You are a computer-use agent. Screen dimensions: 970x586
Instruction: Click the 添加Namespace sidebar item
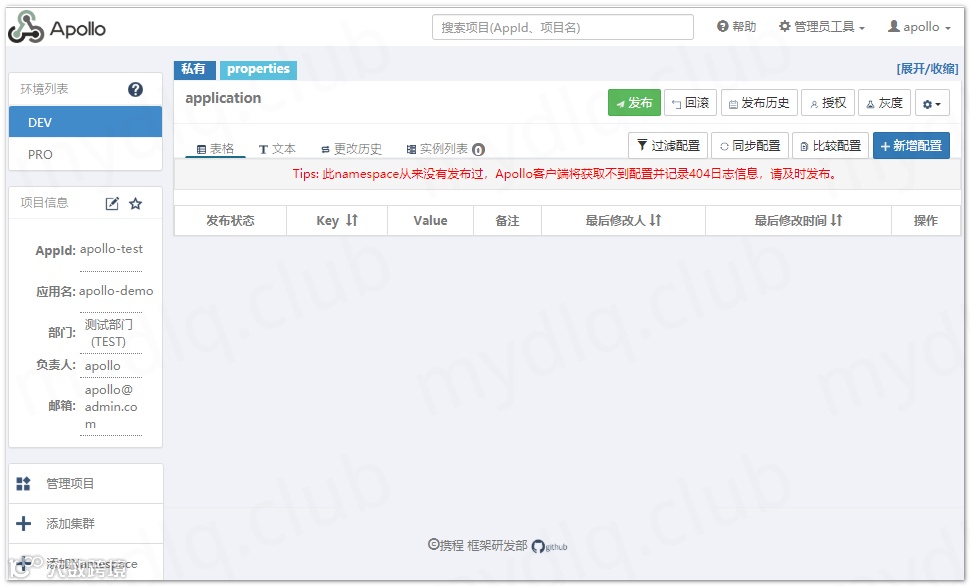[85, 563]
